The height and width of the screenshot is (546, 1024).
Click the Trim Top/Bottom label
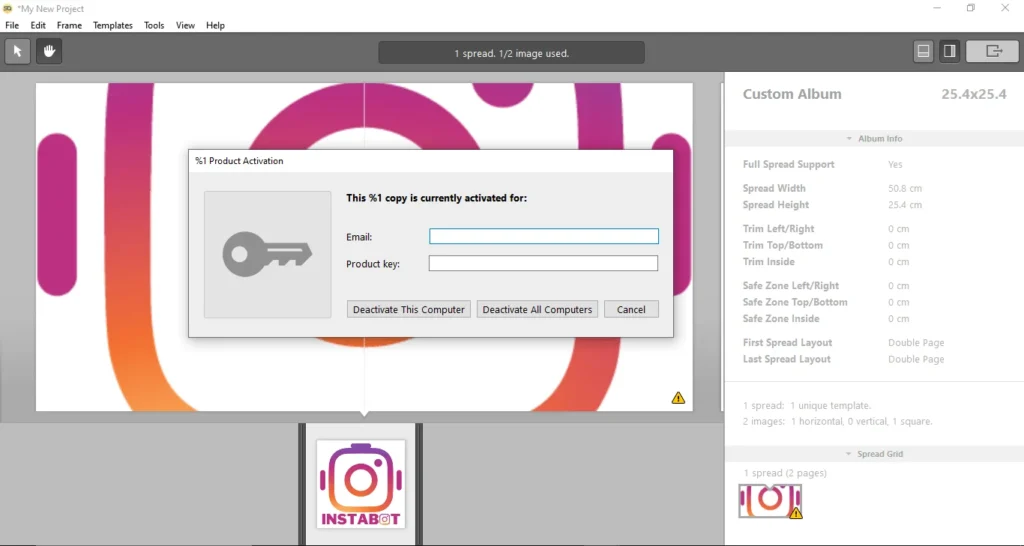tap(782, 245)
